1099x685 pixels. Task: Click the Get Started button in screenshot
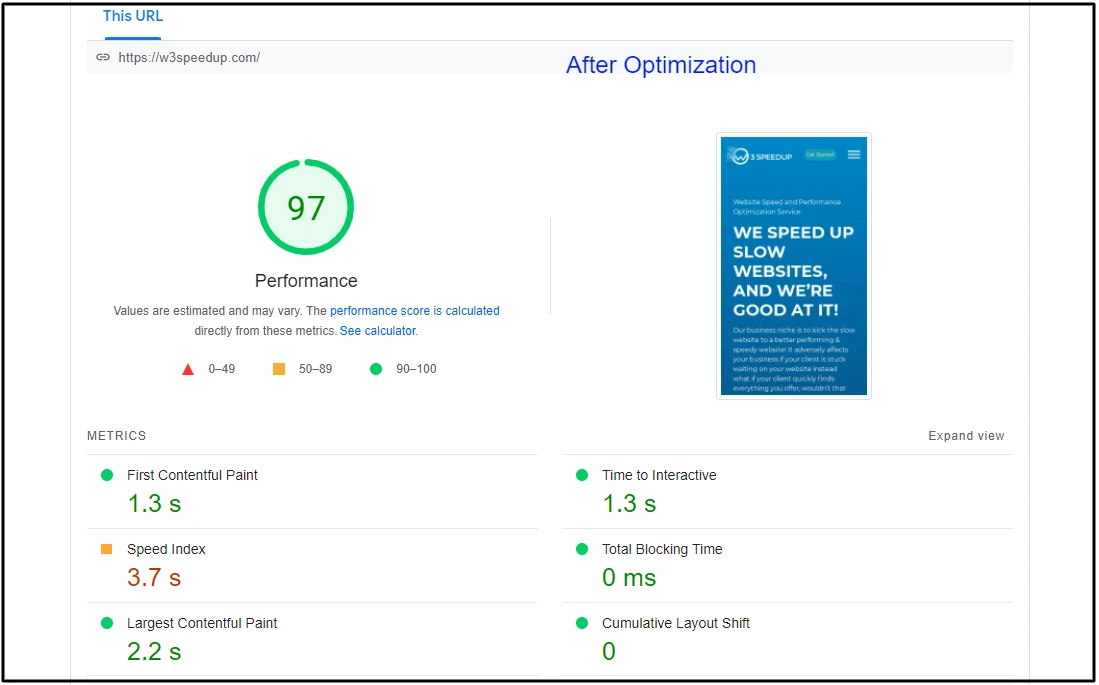[820, 155]
